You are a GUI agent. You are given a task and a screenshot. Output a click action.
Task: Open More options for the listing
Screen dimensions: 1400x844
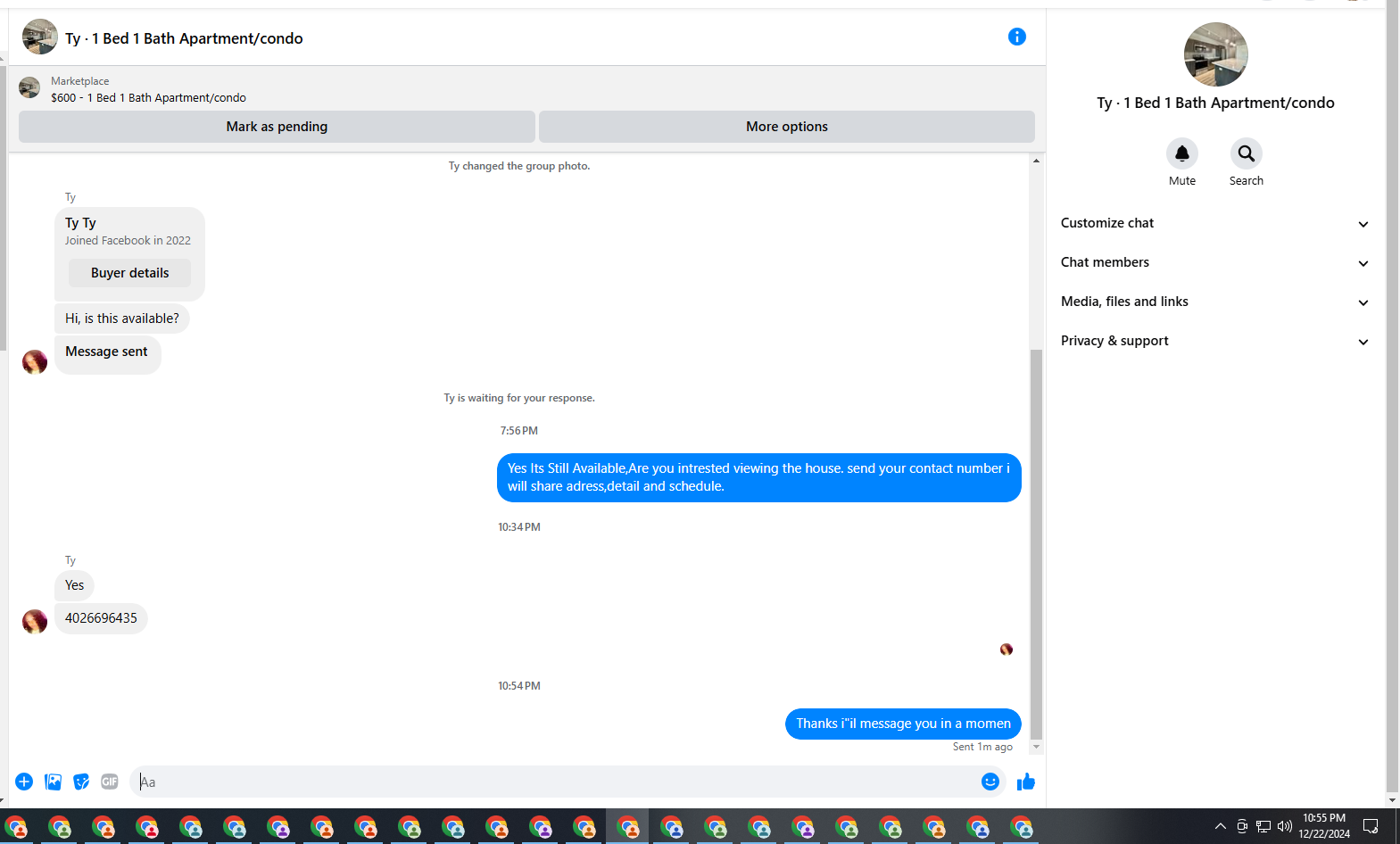[787, 127]
